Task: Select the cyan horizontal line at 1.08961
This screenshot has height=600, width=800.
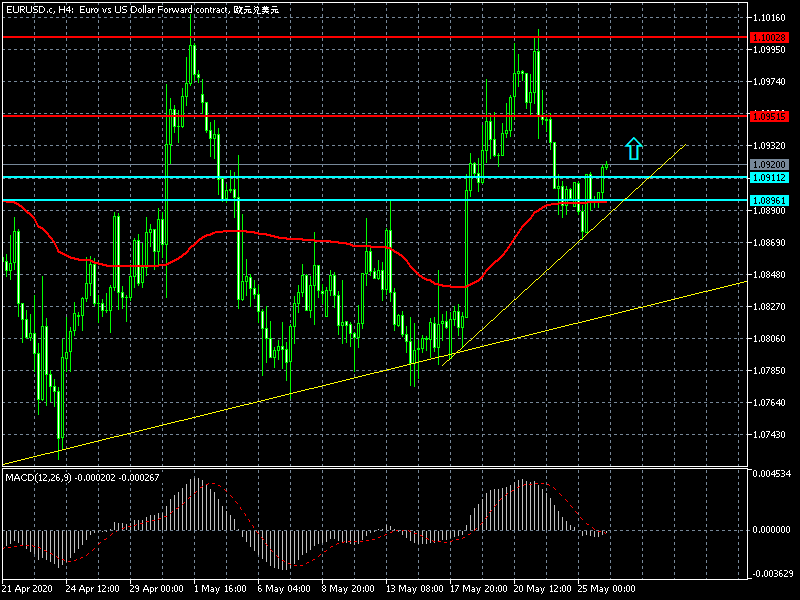Action: [x=375, y=201]
